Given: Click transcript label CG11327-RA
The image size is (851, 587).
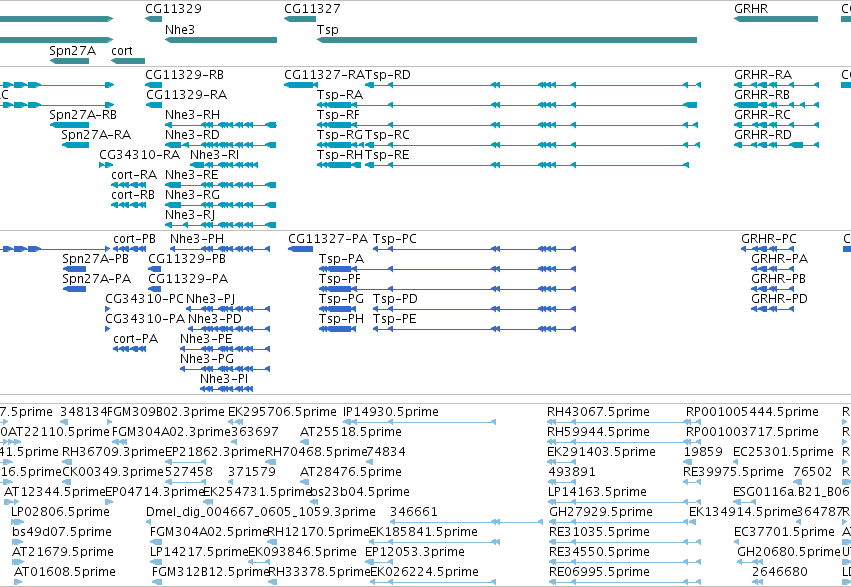Looking at the screenshot, I should click(x=325, y=75).
